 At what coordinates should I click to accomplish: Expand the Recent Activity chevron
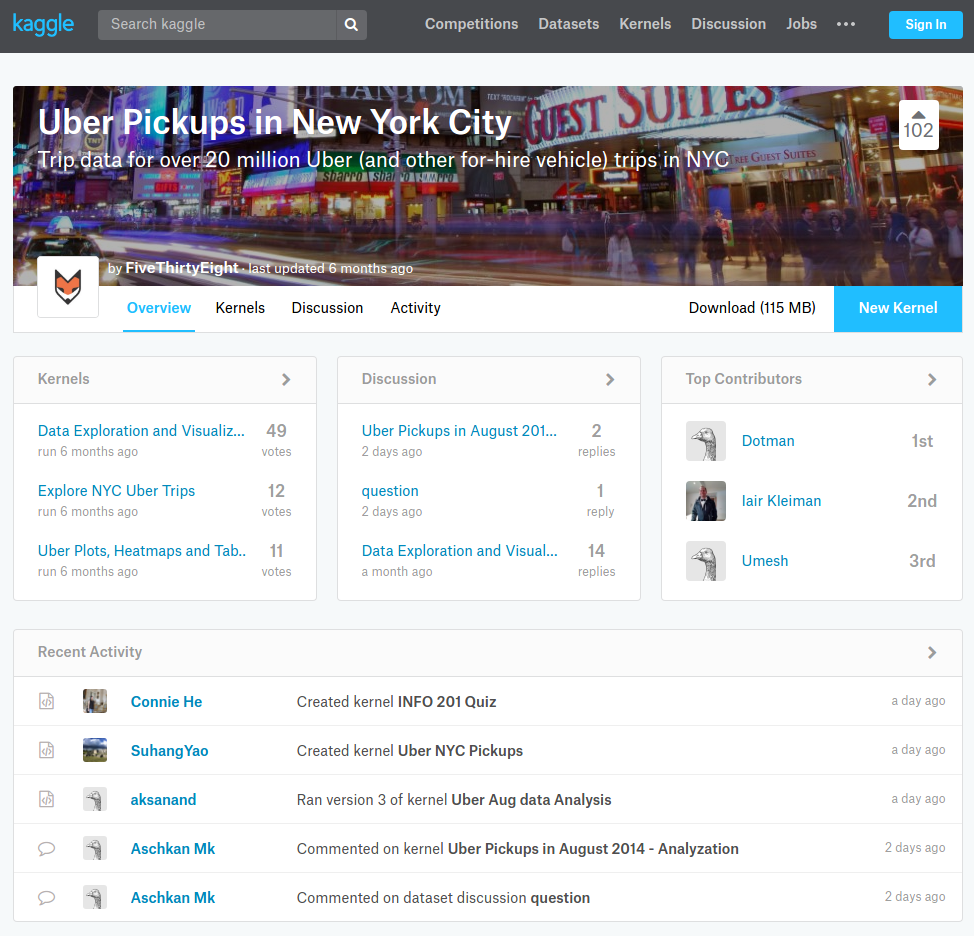coord(932,652)
